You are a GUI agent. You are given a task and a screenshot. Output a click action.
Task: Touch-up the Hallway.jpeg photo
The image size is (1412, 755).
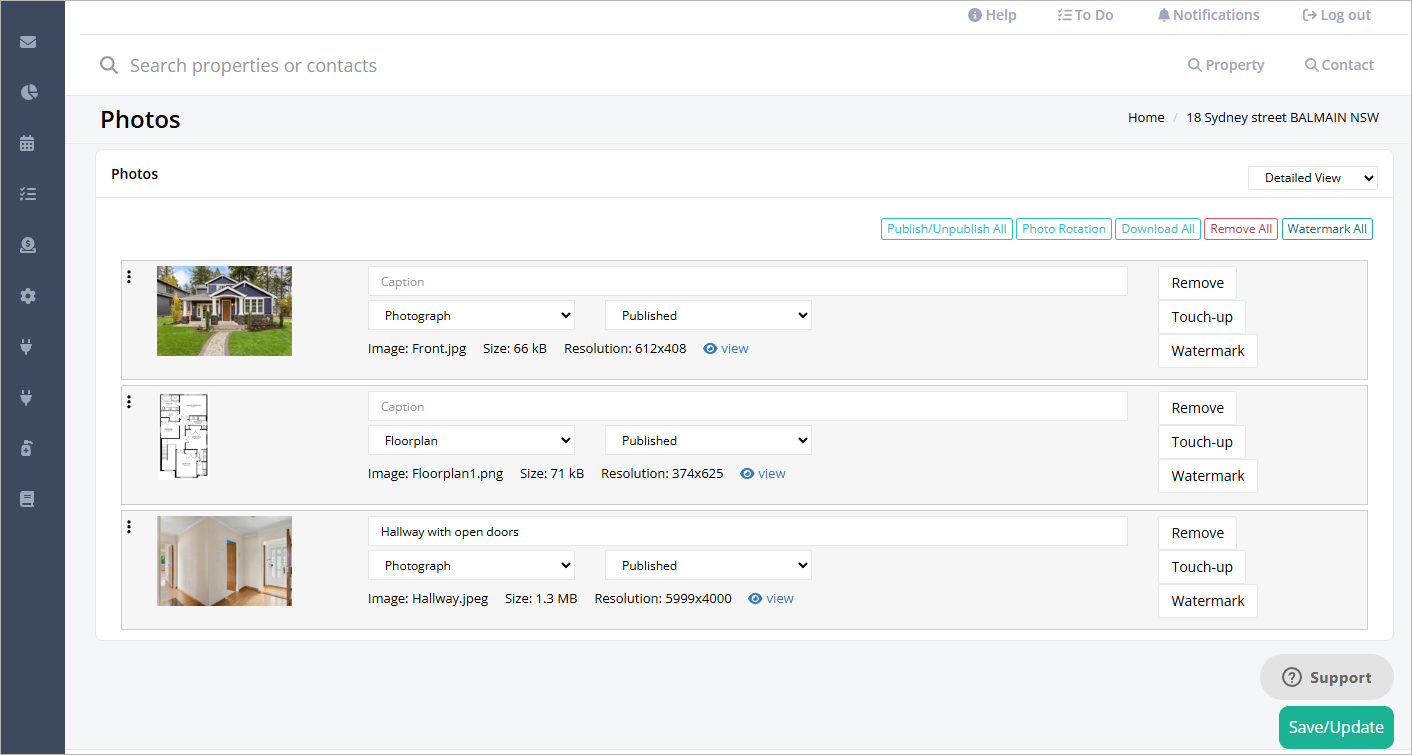1202,567
